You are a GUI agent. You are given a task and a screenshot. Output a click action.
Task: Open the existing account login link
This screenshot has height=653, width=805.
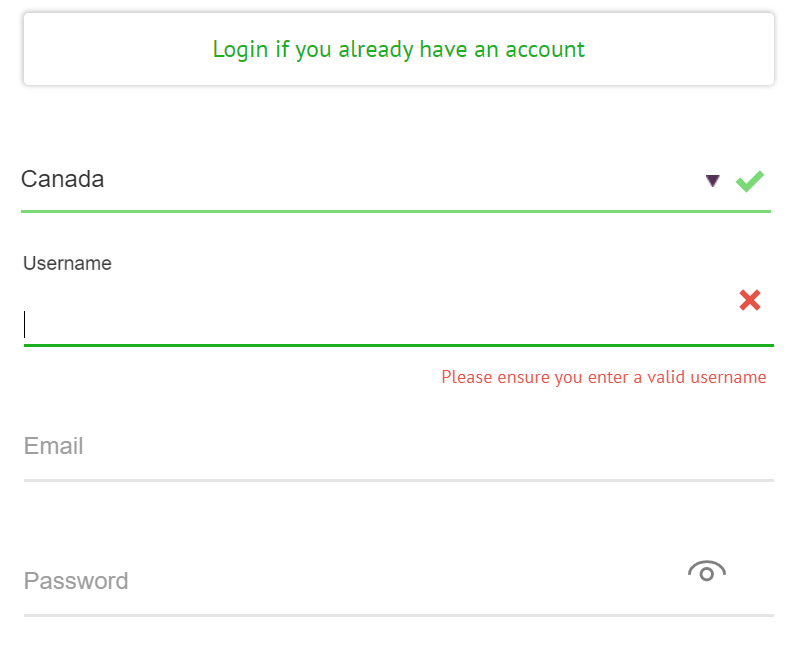click(x=399, y=49)
